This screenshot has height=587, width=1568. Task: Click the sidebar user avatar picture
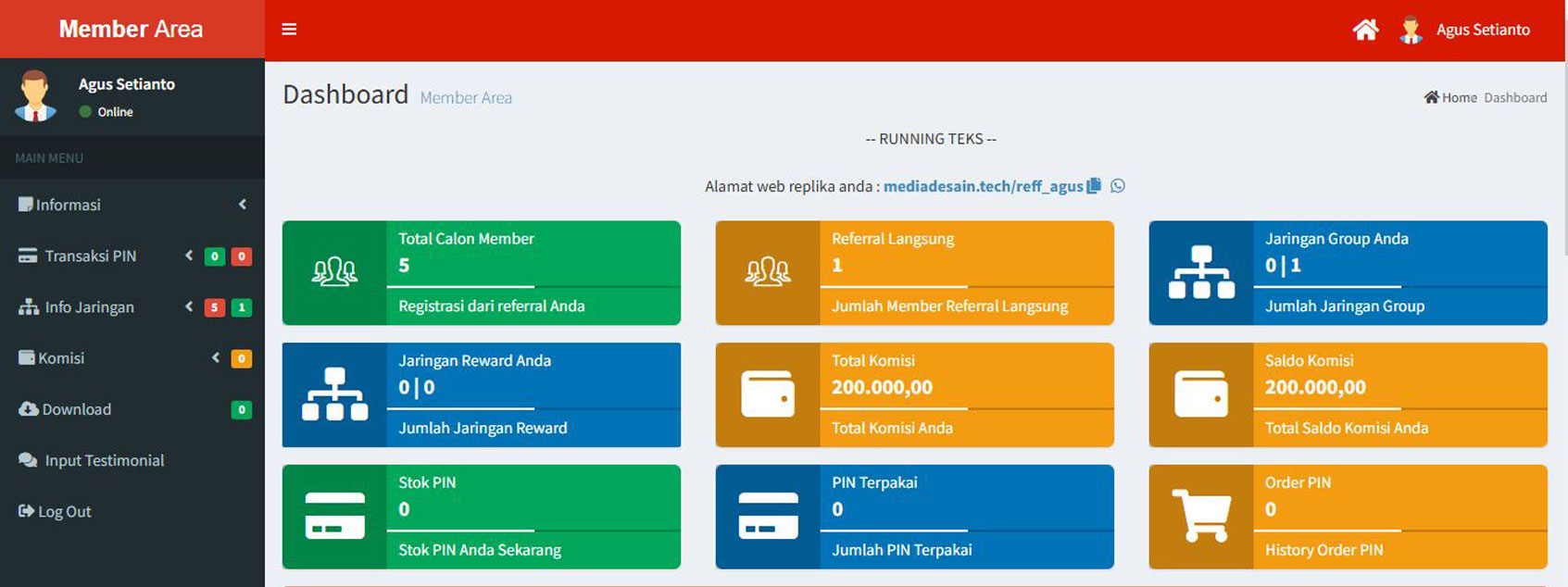(x=35, y=96)
